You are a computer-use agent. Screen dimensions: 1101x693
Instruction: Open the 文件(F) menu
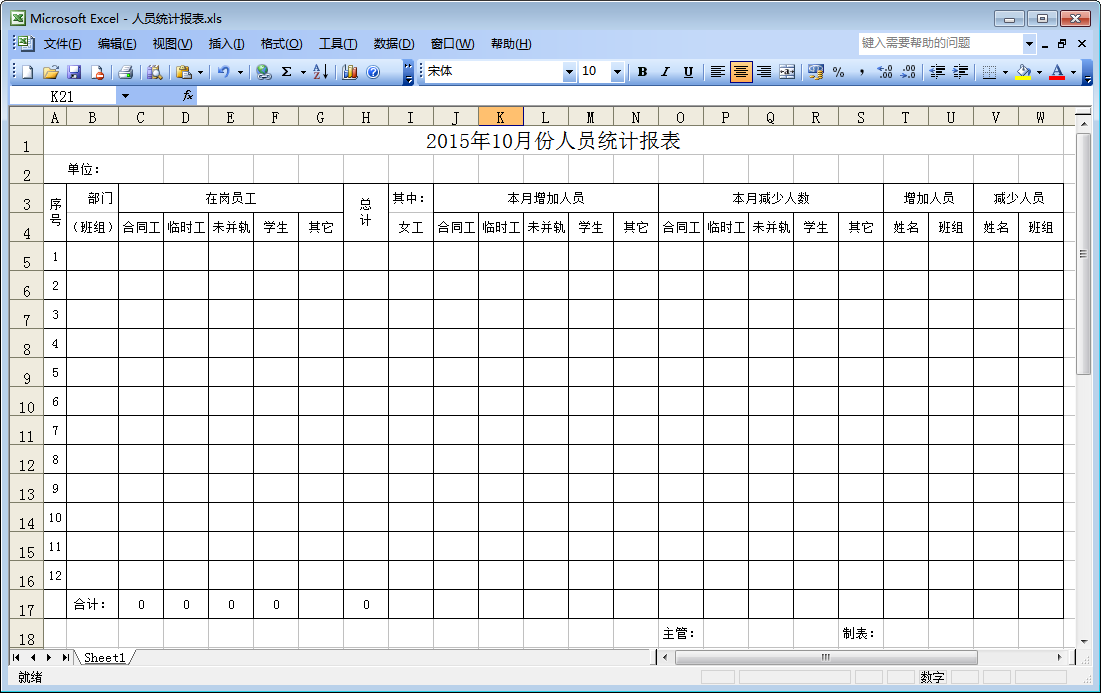[x=62, y=44]
